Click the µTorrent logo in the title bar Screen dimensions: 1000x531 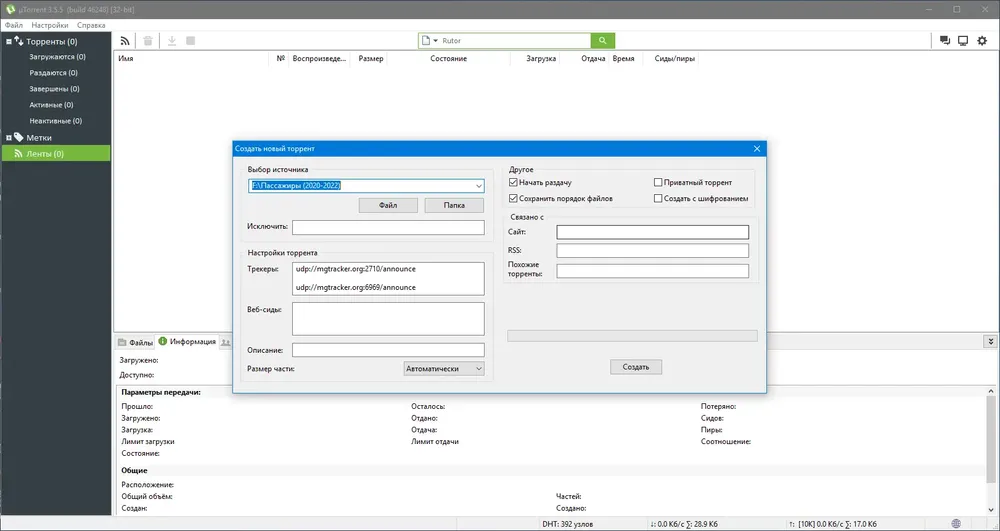coord(10,10)
